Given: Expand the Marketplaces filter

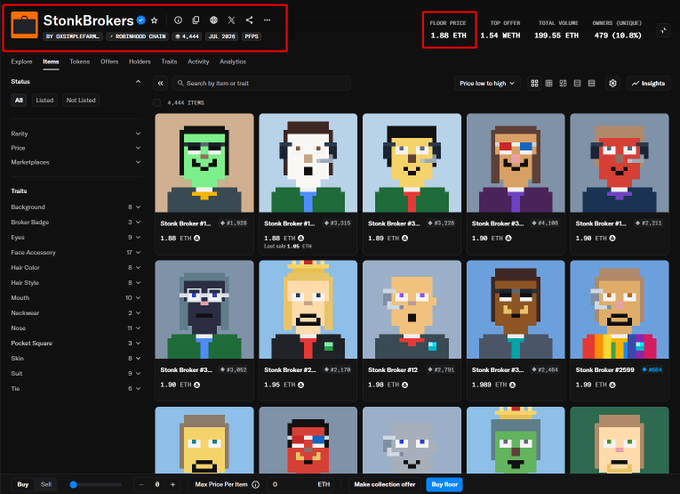Looking at the screenshot, I should tap(76, 162).
